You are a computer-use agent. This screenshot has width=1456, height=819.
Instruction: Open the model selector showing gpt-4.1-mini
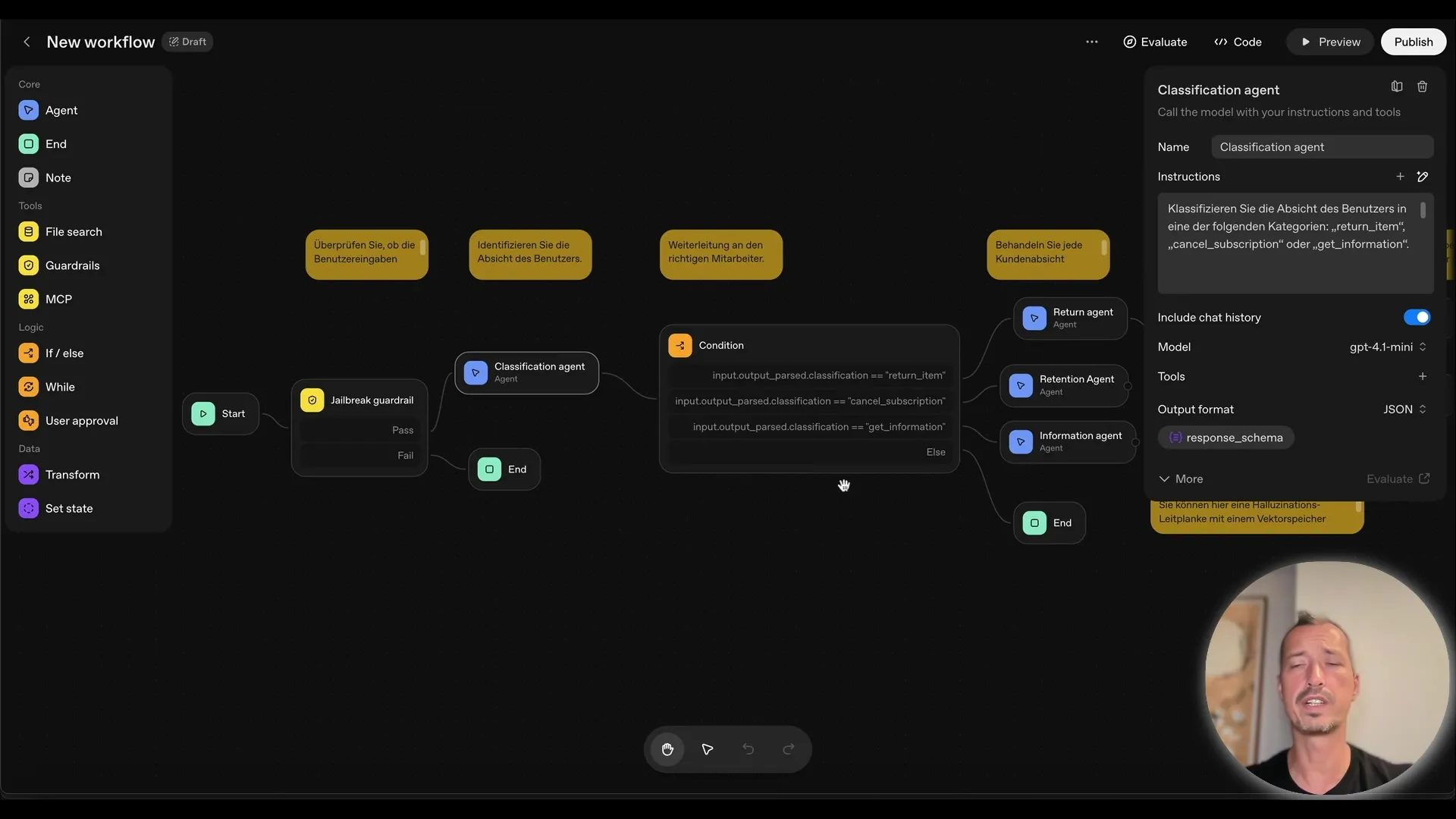[x=1387, y=347]
